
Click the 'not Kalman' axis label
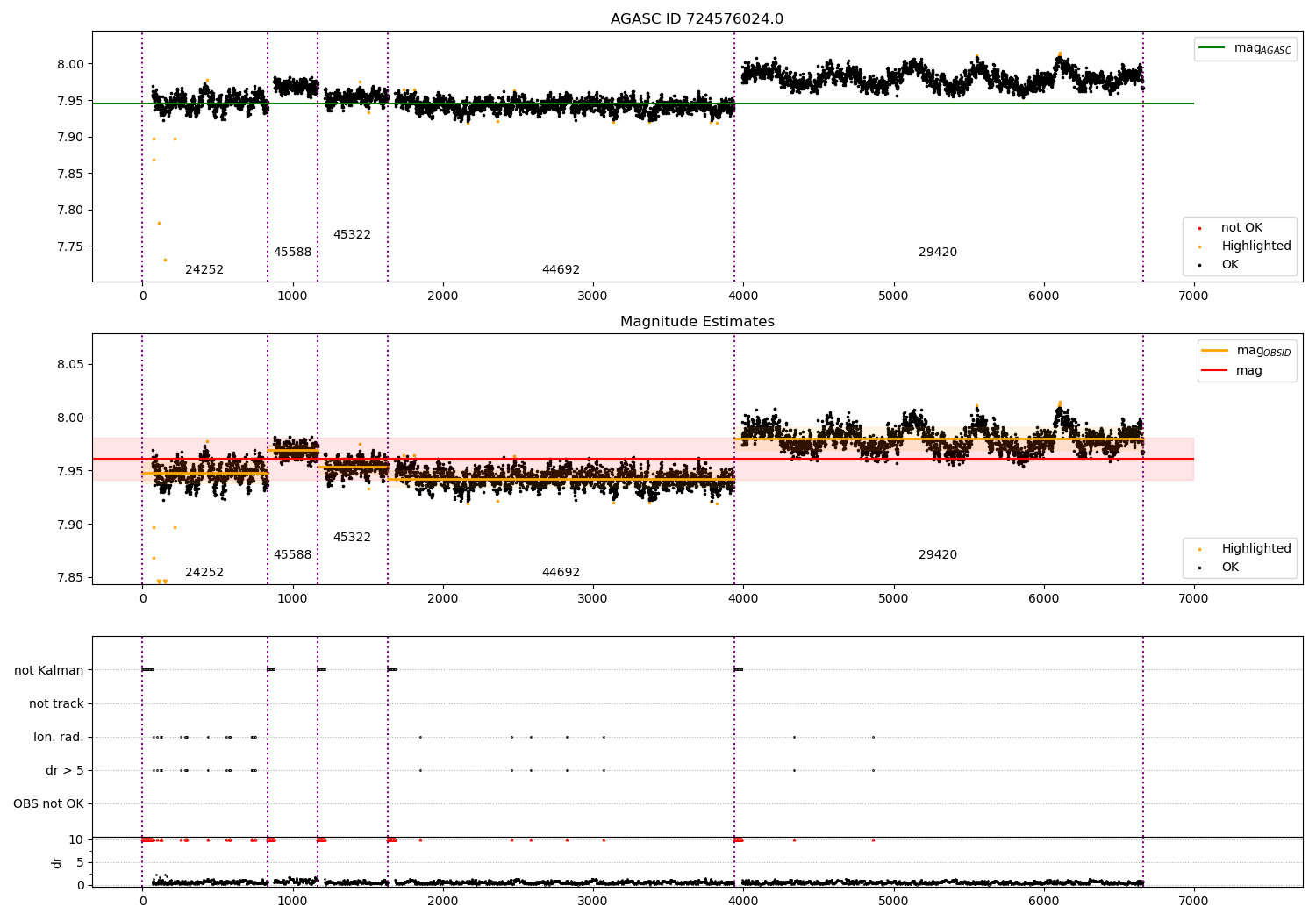click(x=49, y=670)
